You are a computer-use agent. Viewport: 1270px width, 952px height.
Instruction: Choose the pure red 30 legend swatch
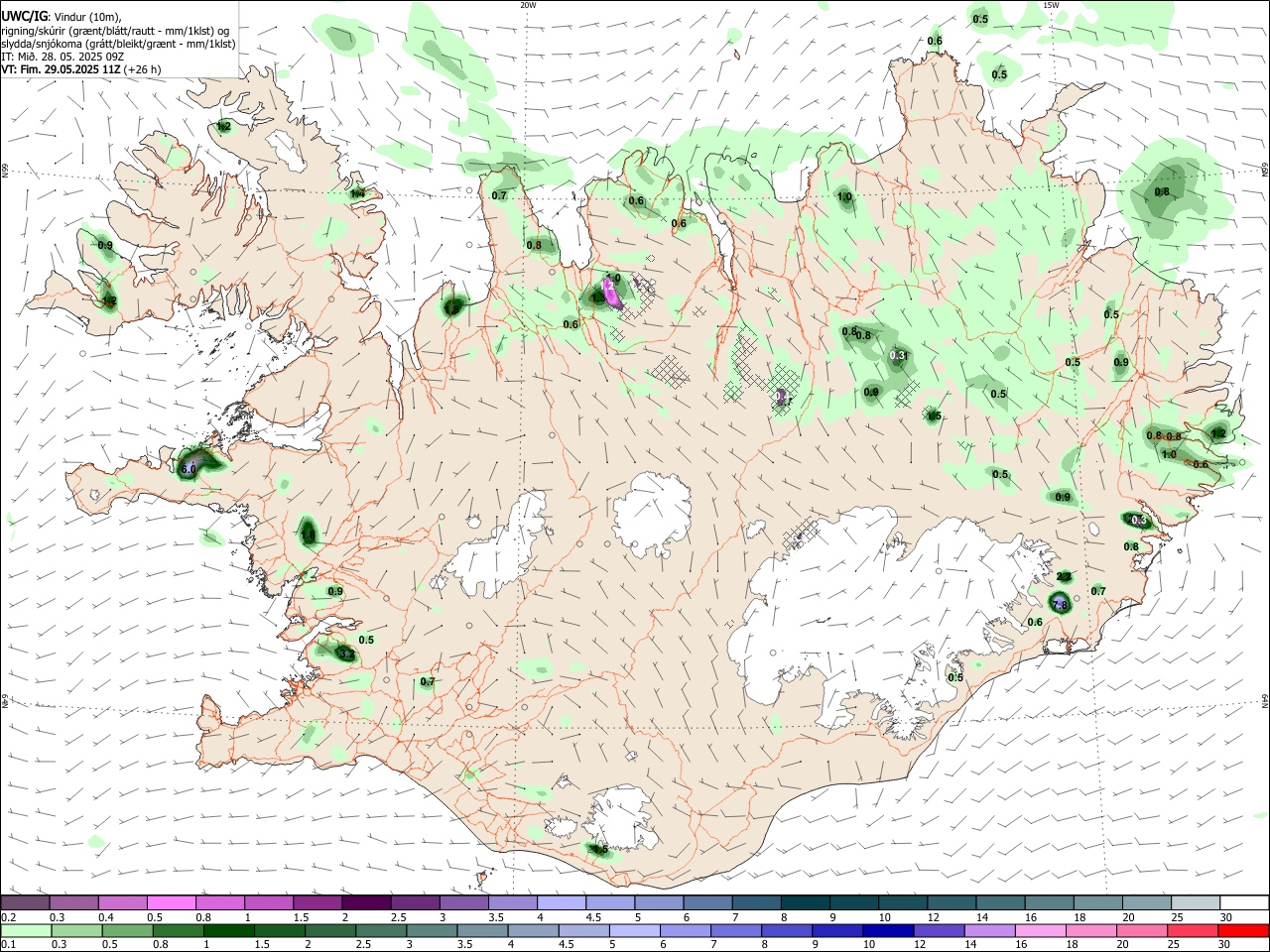pyautogui.click(x=1242, y=931)
